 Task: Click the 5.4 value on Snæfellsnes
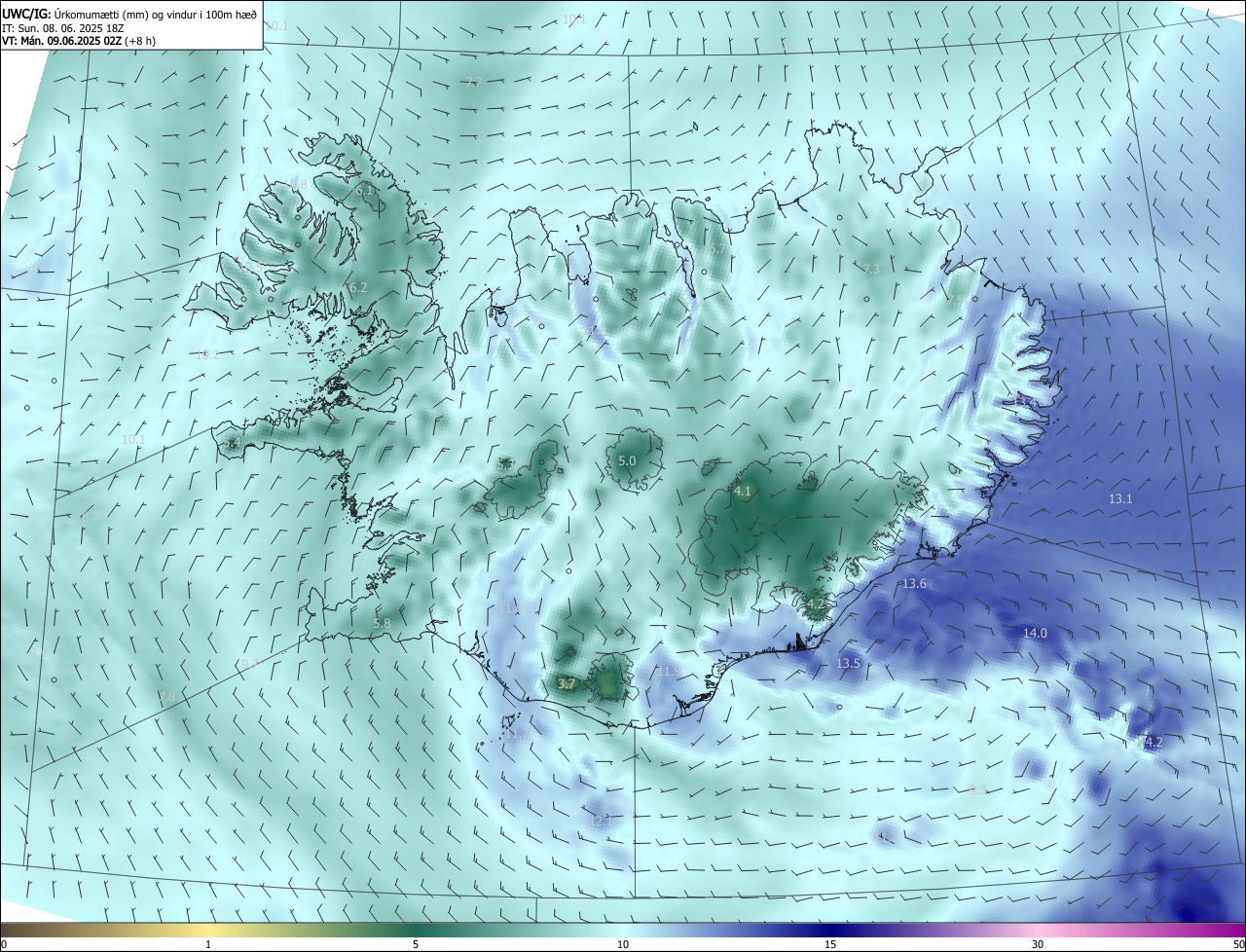(x=232, y=443)
